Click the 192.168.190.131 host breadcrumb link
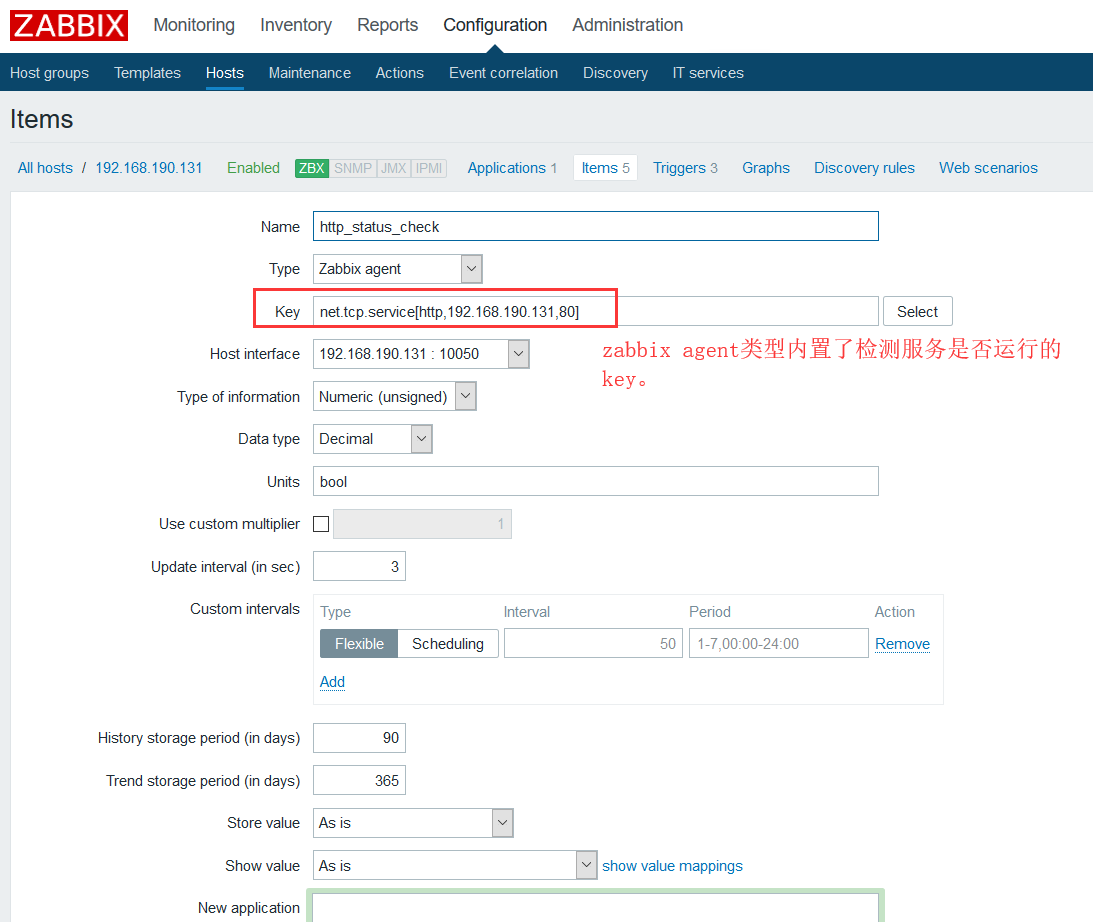This screenshot has width=1093, height=922. point(148,168)
